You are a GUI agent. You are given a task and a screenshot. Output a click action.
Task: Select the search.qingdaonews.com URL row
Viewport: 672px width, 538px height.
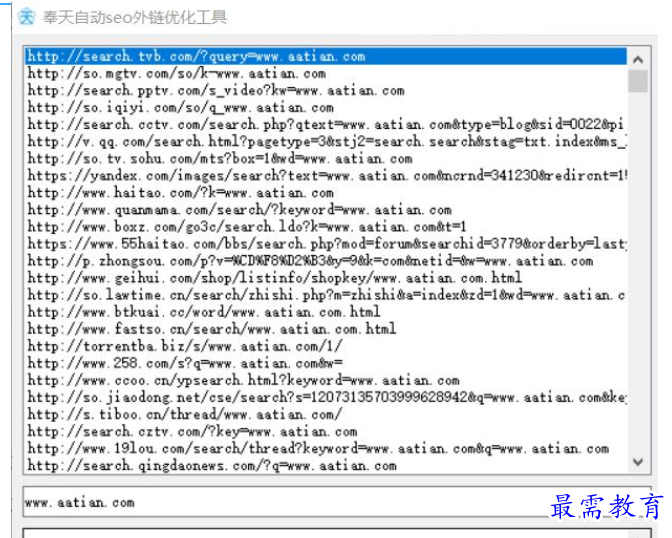[326, 466]
